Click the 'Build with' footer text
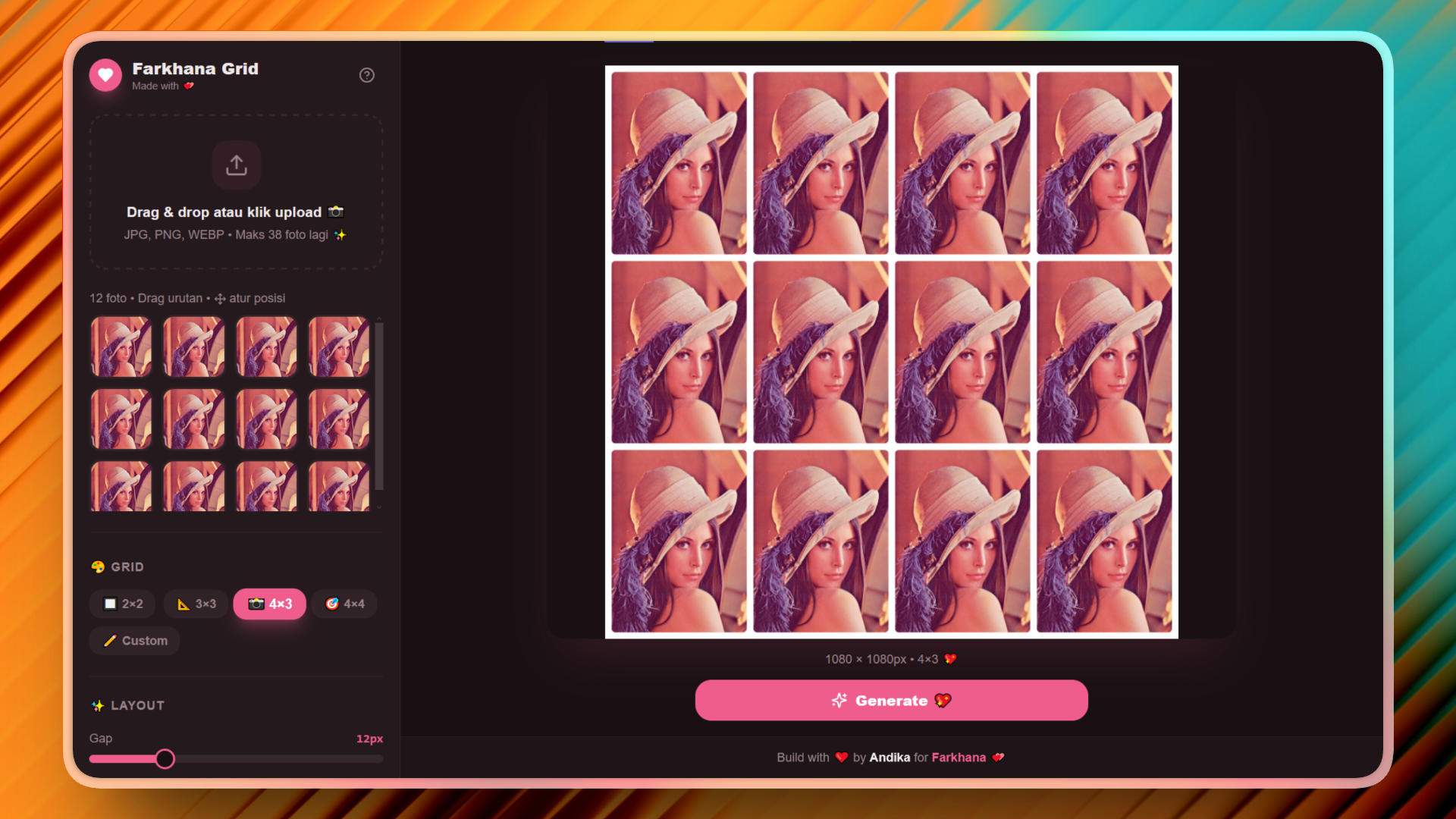The width and height of the screenshot is (1456, 819). point(803,758)
